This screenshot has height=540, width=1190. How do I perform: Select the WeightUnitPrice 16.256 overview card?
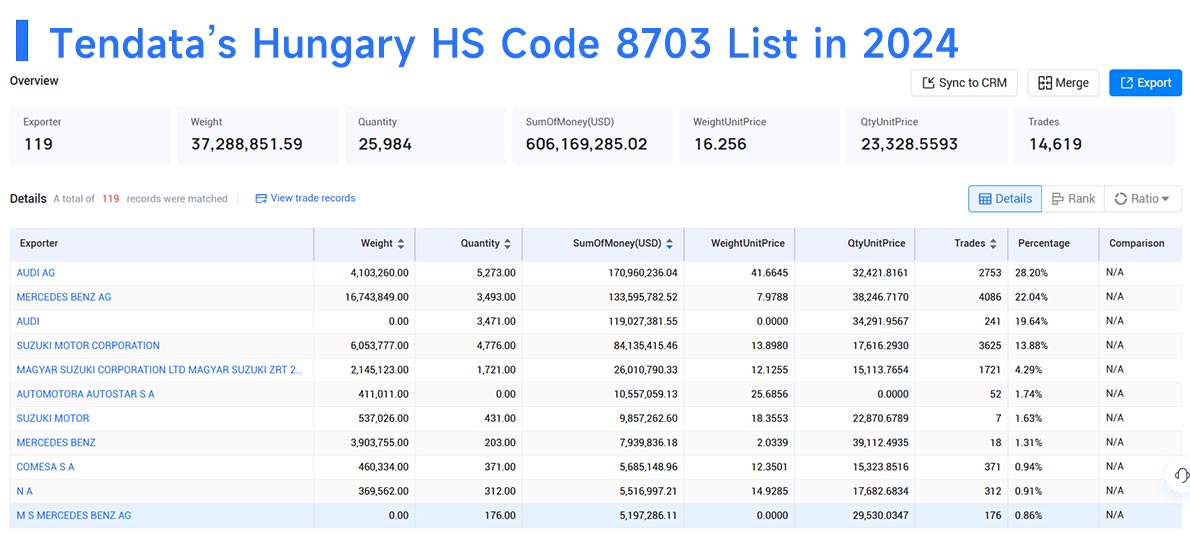click(x=760, y=135)
